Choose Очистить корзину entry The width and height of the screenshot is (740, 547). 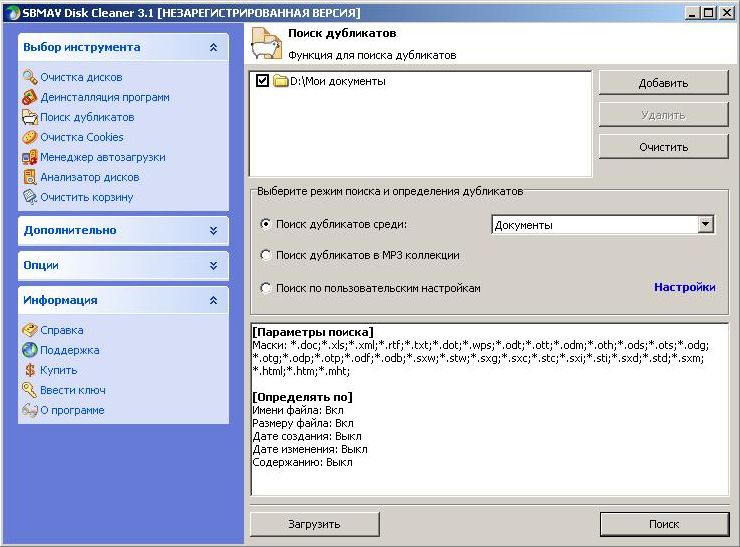click(x=87, y=197)
